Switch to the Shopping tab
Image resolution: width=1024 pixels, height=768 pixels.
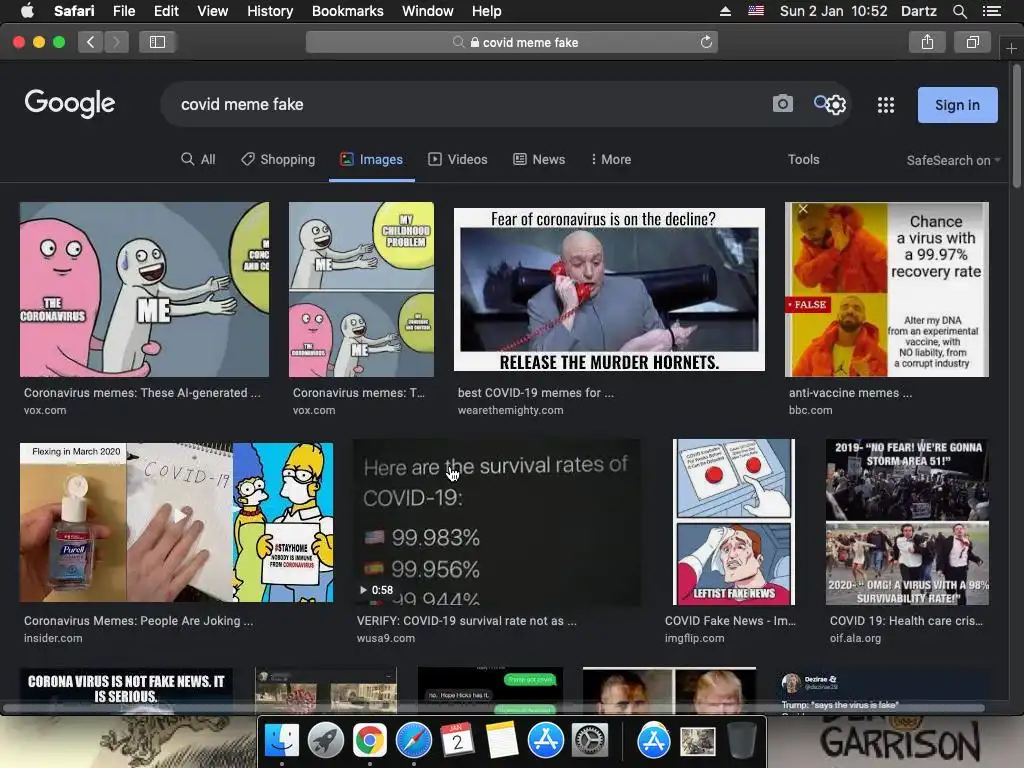tap(278, 159)
